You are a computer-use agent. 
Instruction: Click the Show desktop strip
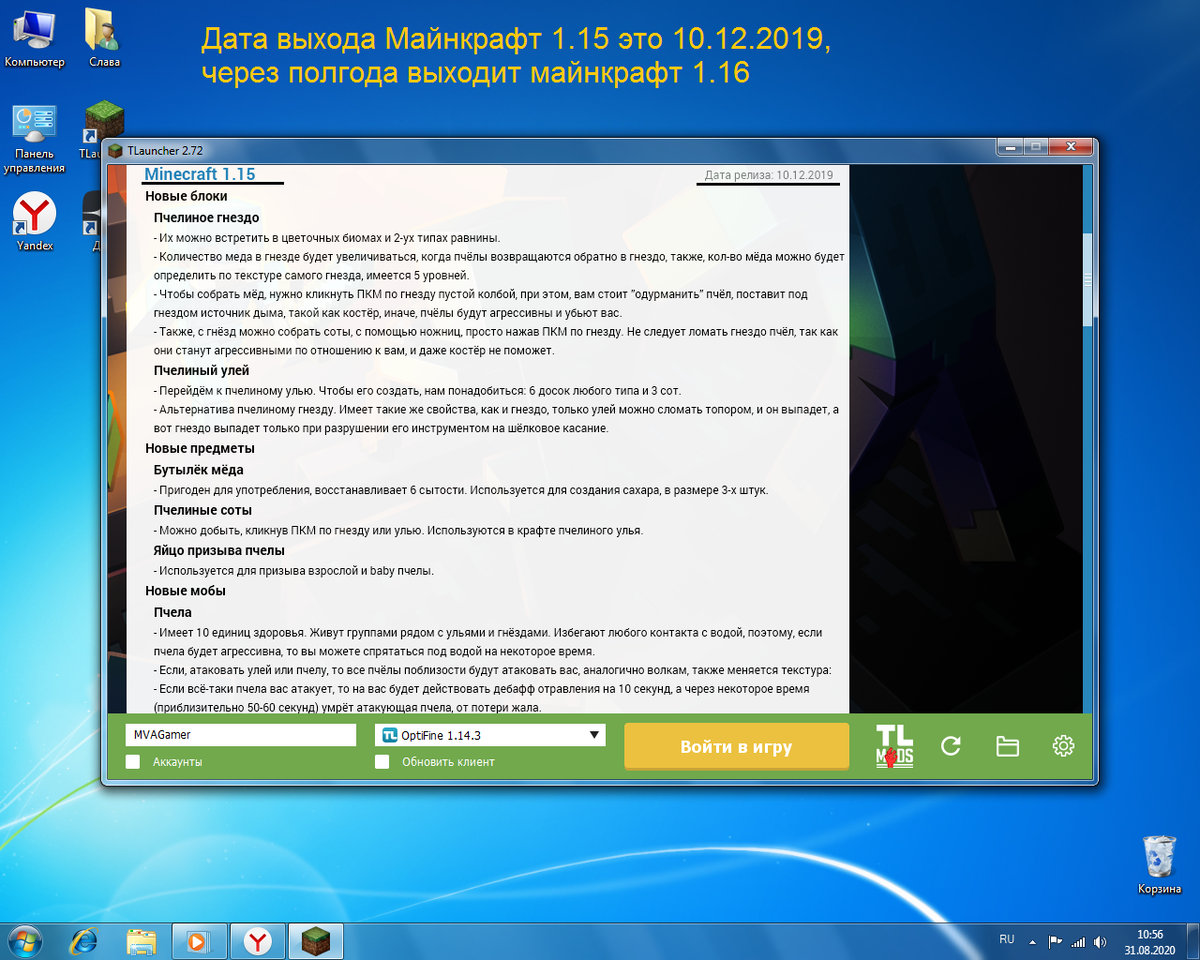point(1192,941)
